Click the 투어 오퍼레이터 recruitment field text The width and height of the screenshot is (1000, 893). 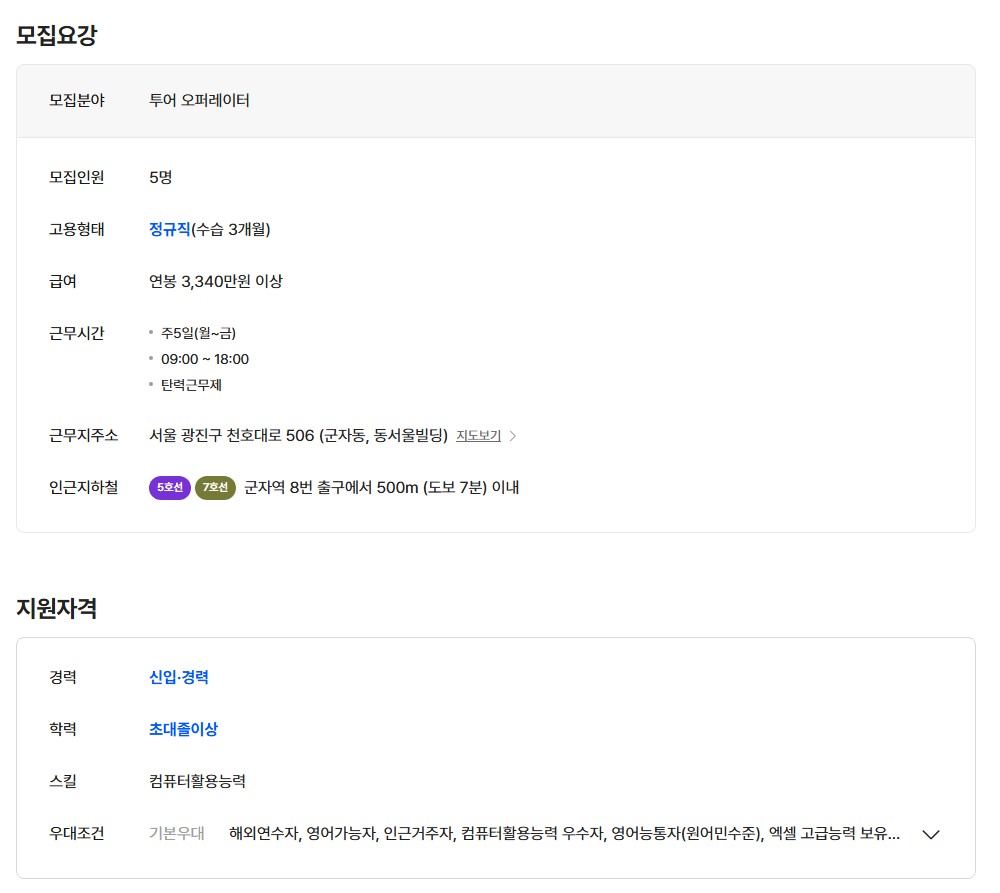click(199, 100)
